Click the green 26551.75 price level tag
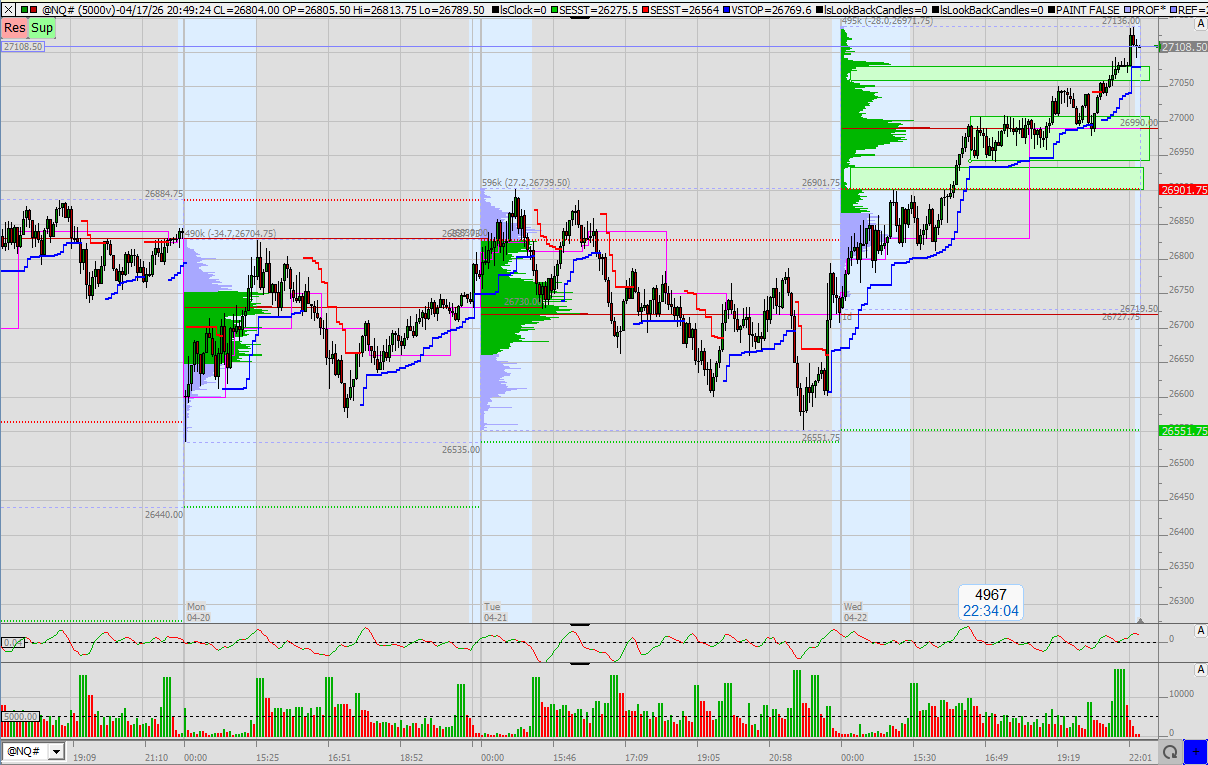 tap(1182, 431)
